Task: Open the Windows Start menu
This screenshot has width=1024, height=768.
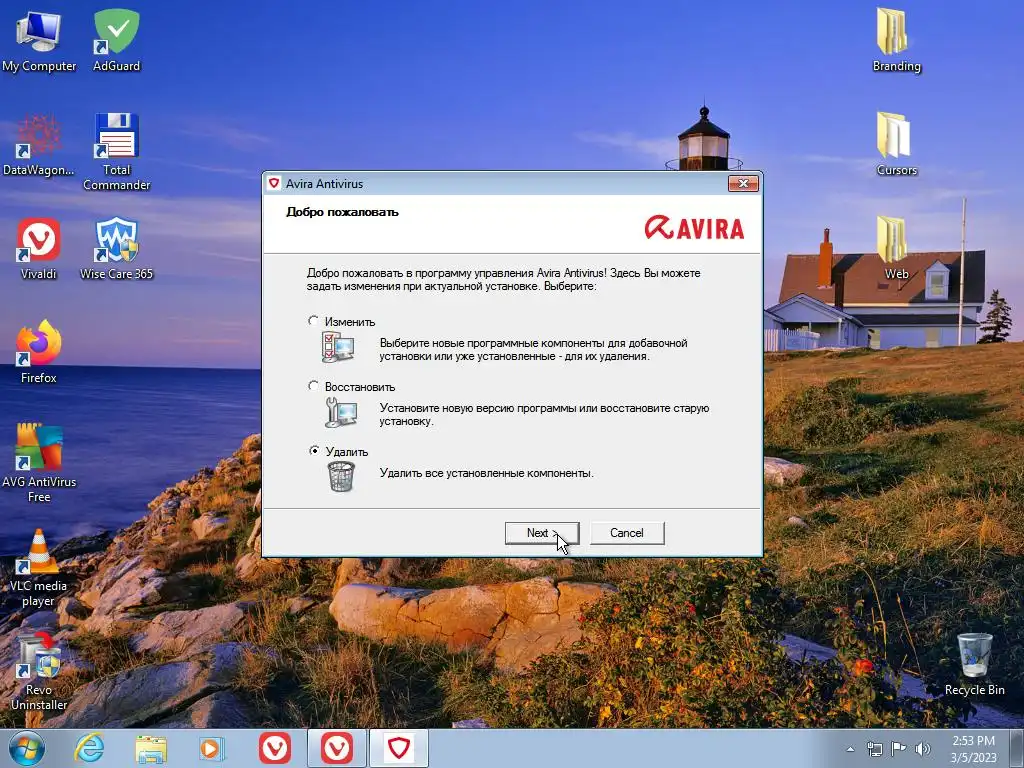Action: 26,748
